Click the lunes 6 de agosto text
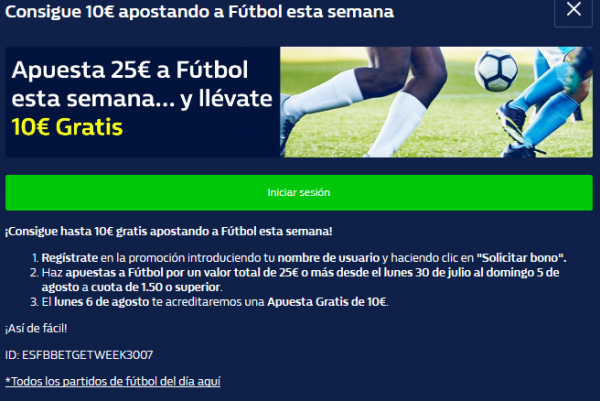 [x=101, y=302]
